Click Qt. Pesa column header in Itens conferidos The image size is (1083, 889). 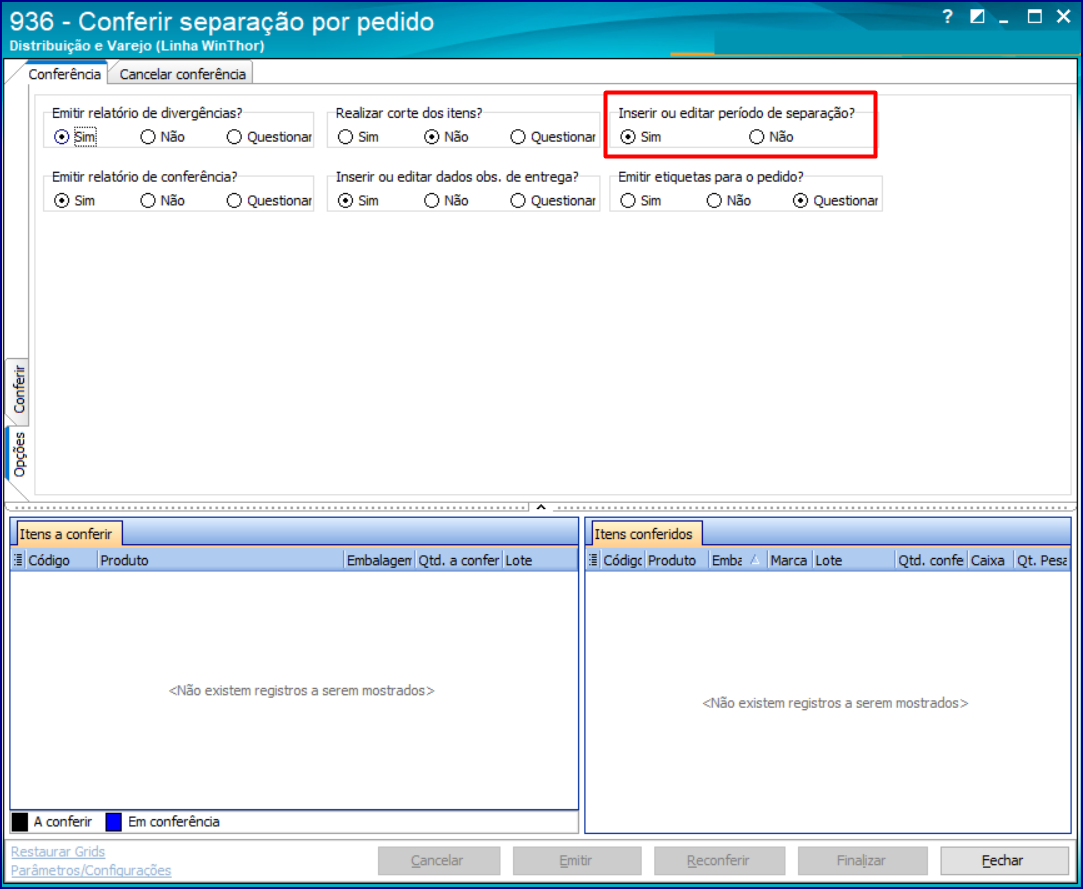pyautogui.click(x=1042, y=560)
